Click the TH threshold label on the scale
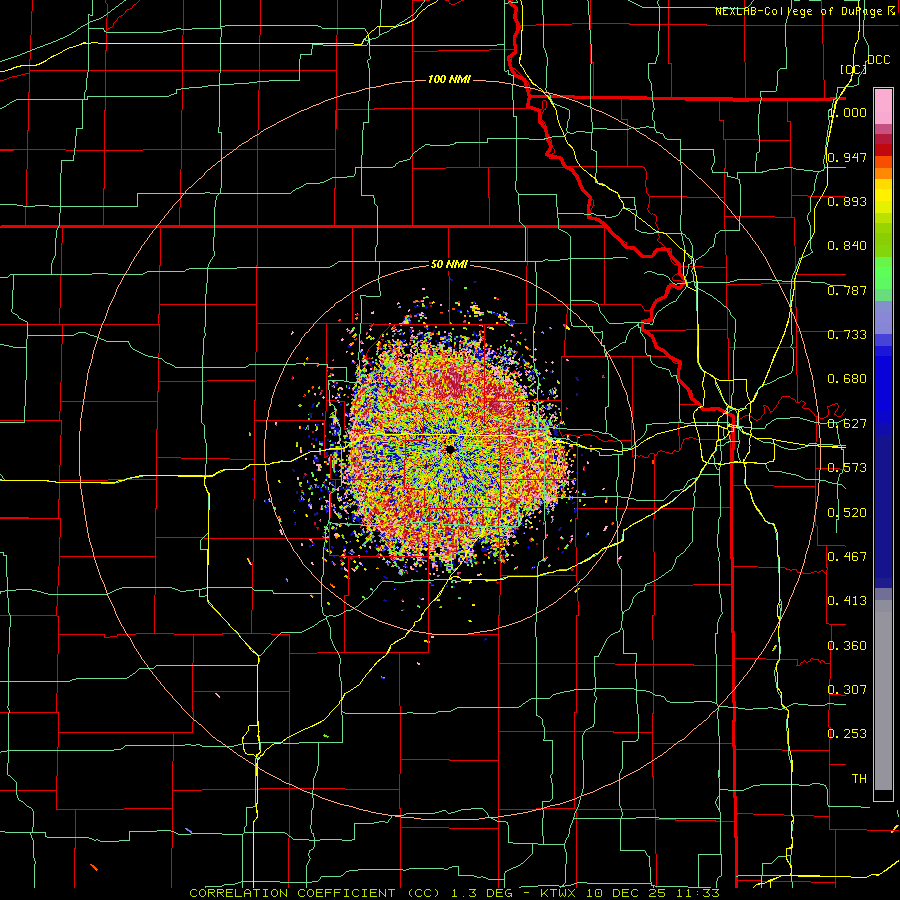Viewport: 900px width, 900px height. click(x=859, y=778)
